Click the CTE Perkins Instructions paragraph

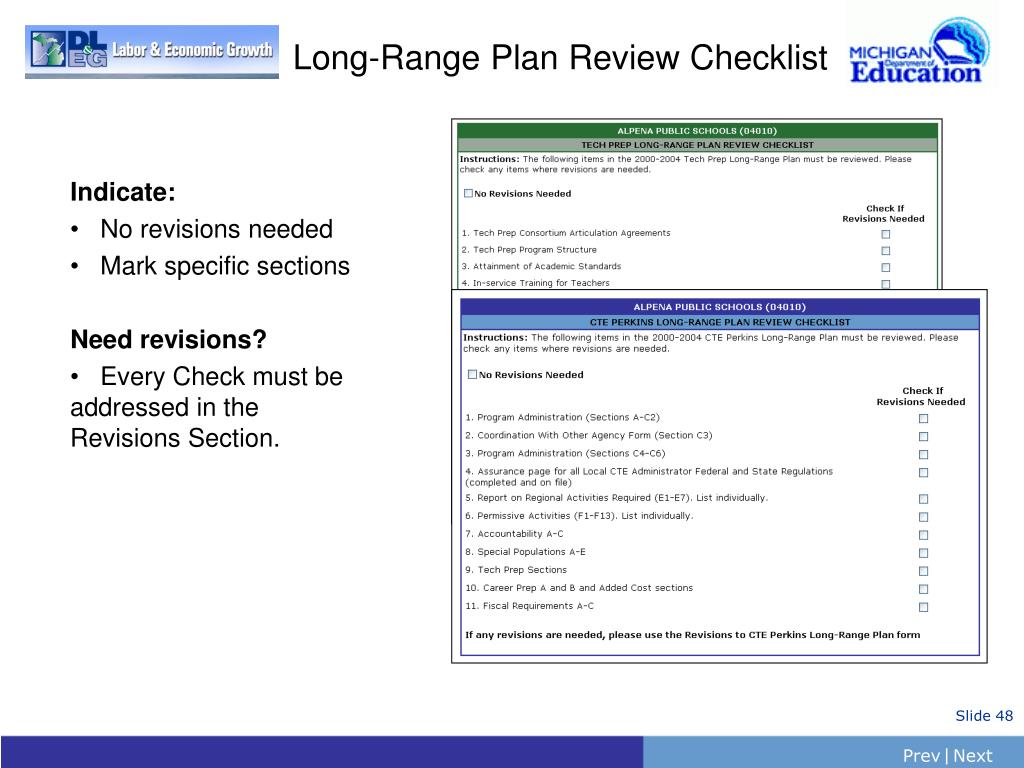(x=711, y=344)
